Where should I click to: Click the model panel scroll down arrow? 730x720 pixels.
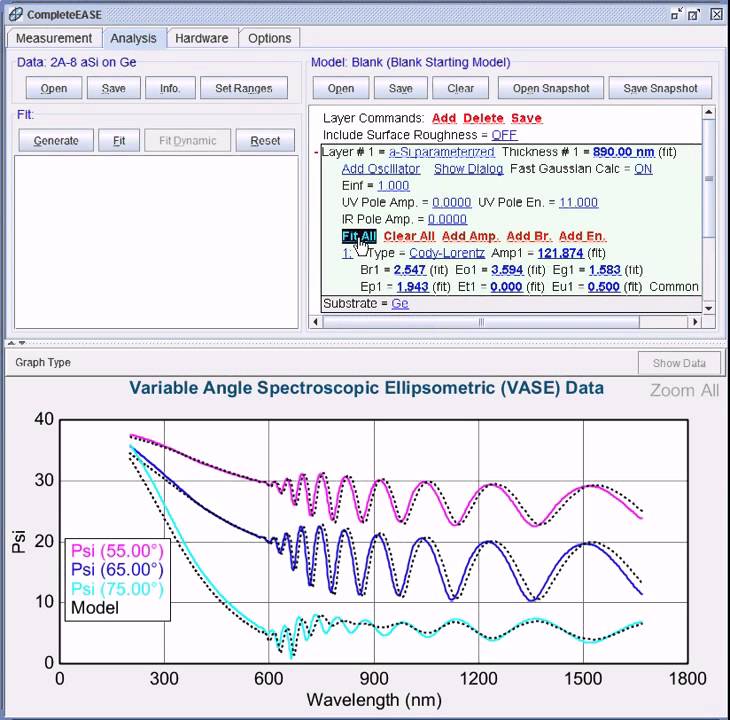708,308
